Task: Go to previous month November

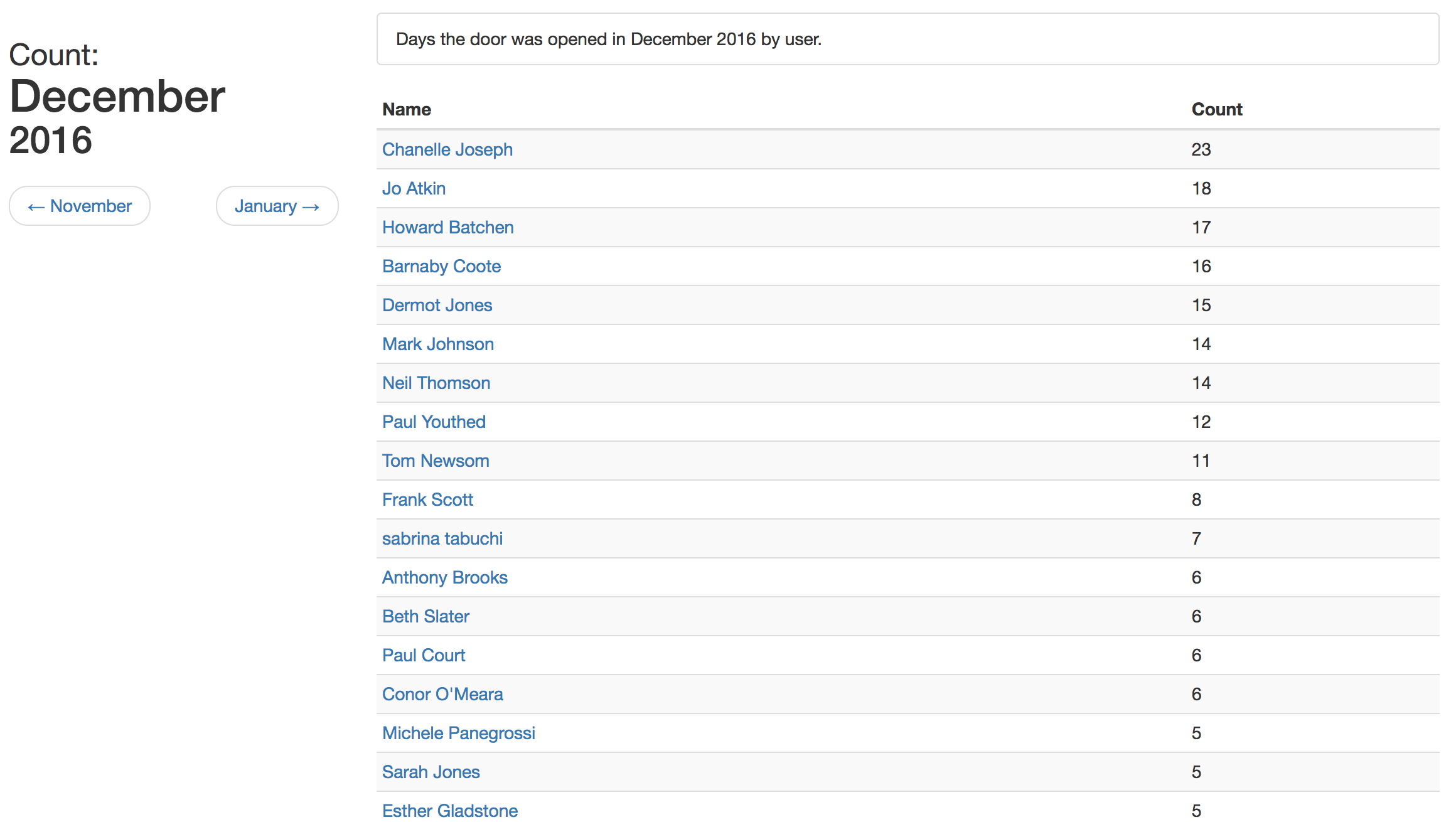Action: coord(80,206)
